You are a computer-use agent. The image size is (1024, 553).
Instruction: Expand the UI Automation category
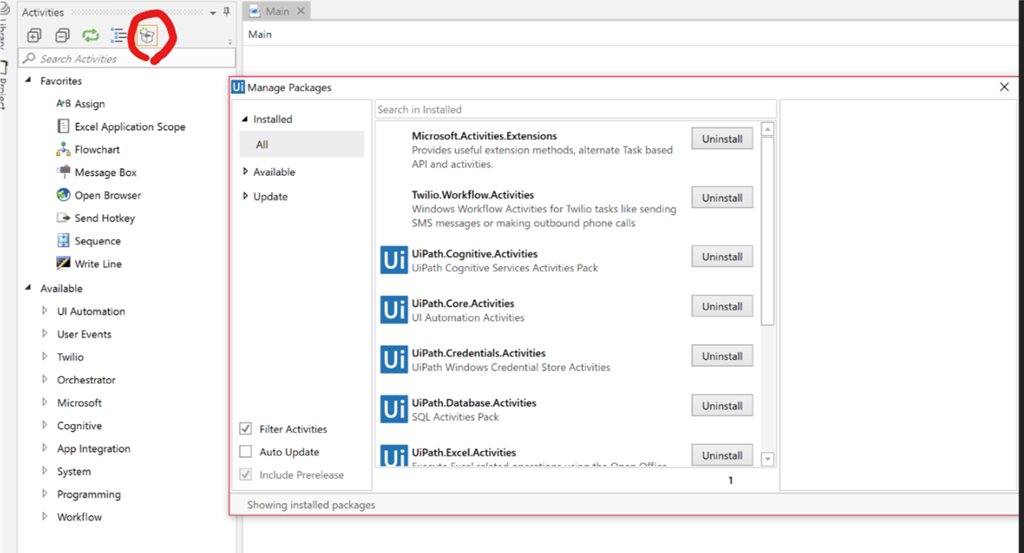point(44,311)
